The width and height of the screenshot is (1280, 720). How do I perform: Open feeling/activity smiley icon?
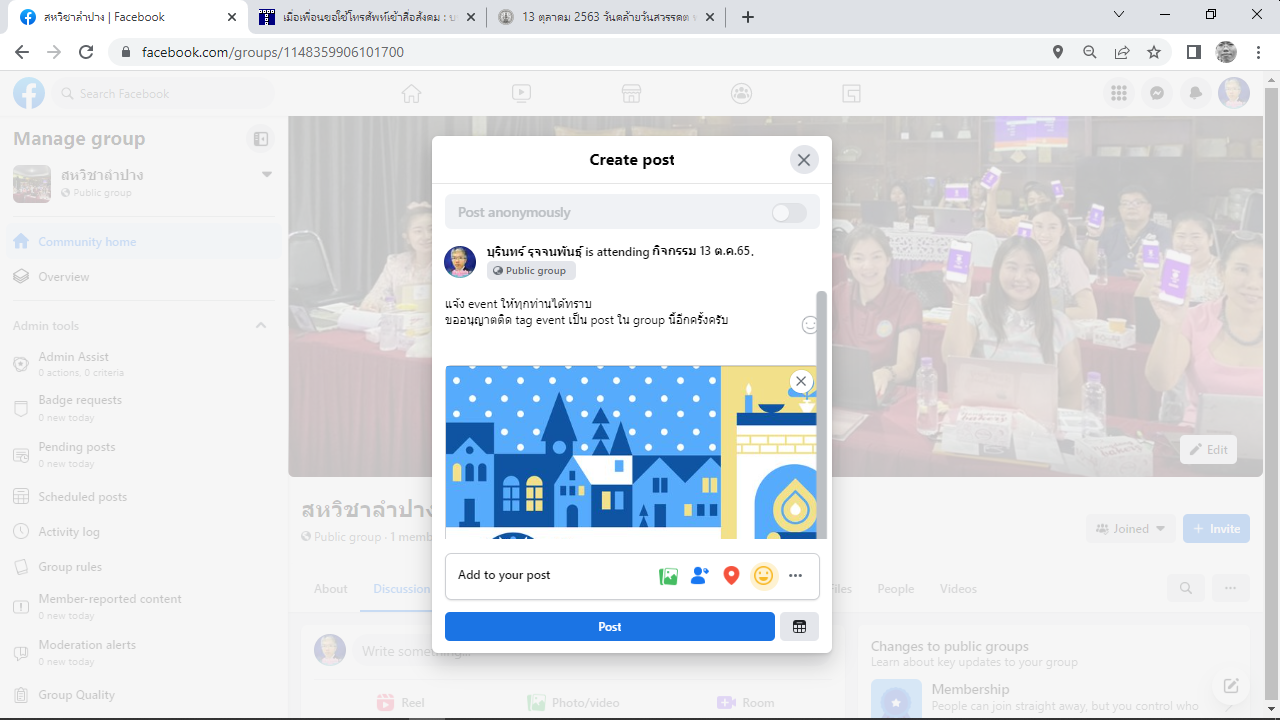coord(763,576)
